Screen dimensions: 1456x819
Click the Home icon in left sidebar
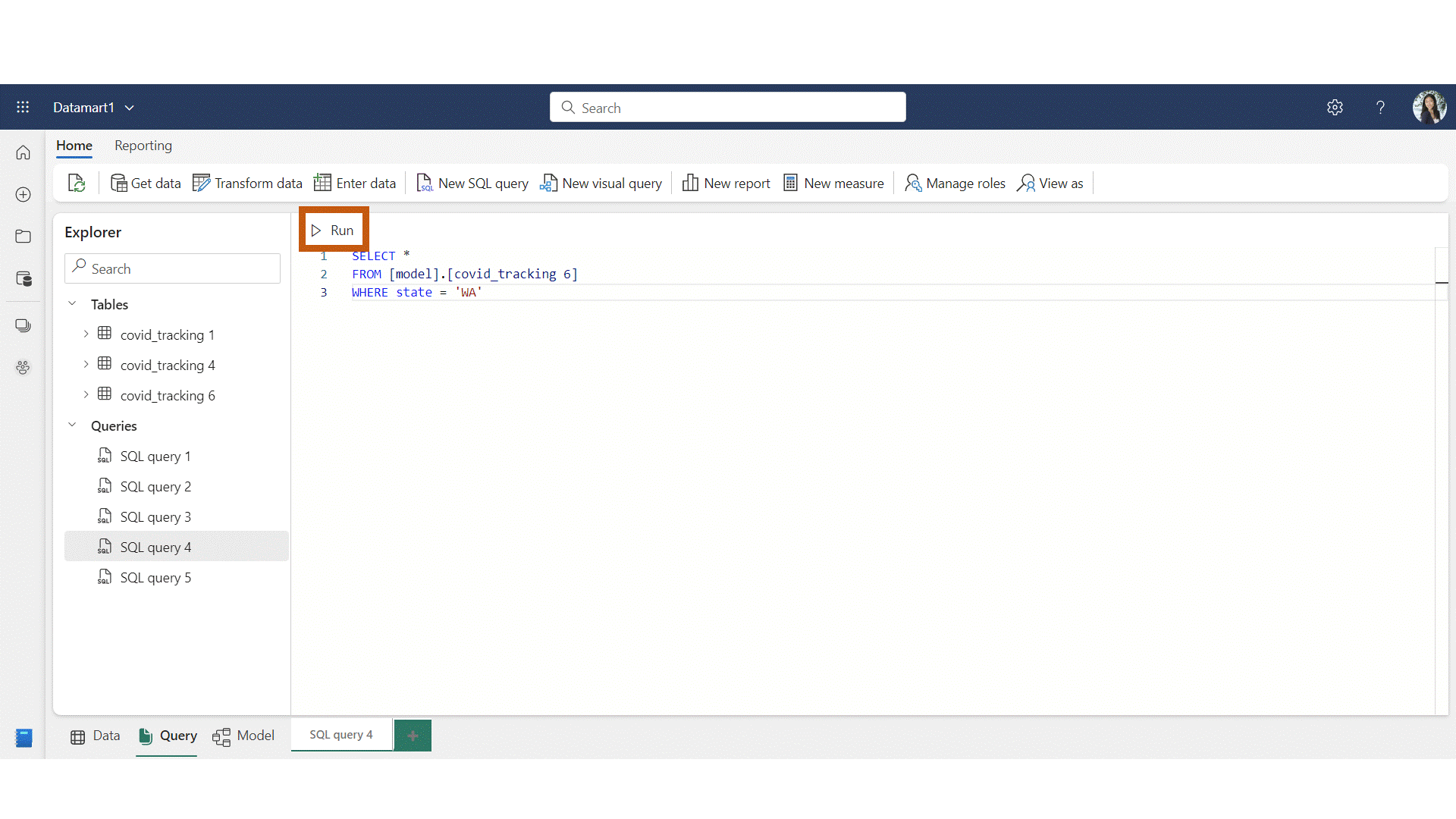click(24, 152)
